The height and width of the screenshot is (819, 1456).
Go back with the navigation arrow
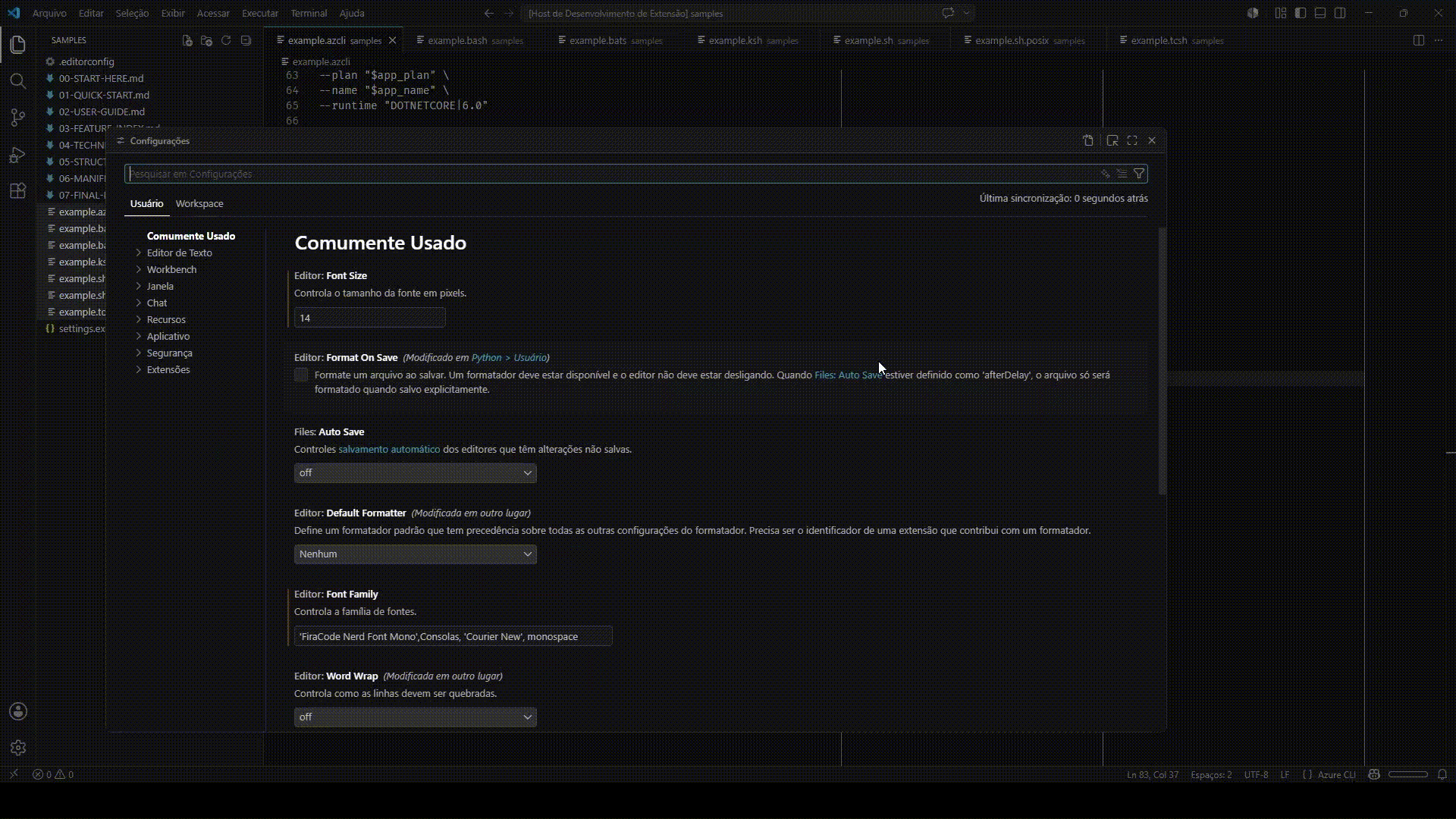(x=489, y=13)
